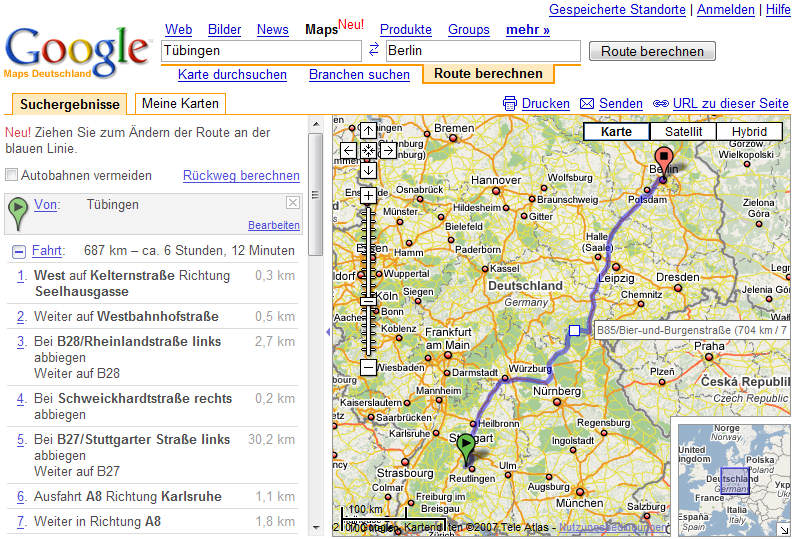This screenshot has width=794, height=539.
Task: Click the destination field containing Berlin
Action: click(x=483, y=51)
